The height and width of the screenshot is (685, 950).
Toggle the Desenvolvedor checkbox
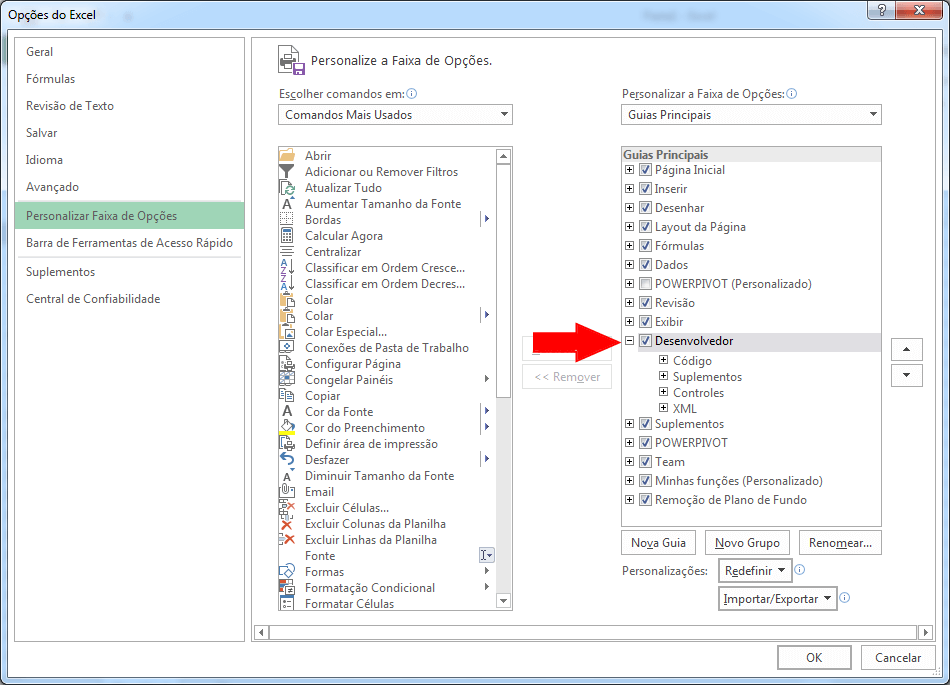645,340
